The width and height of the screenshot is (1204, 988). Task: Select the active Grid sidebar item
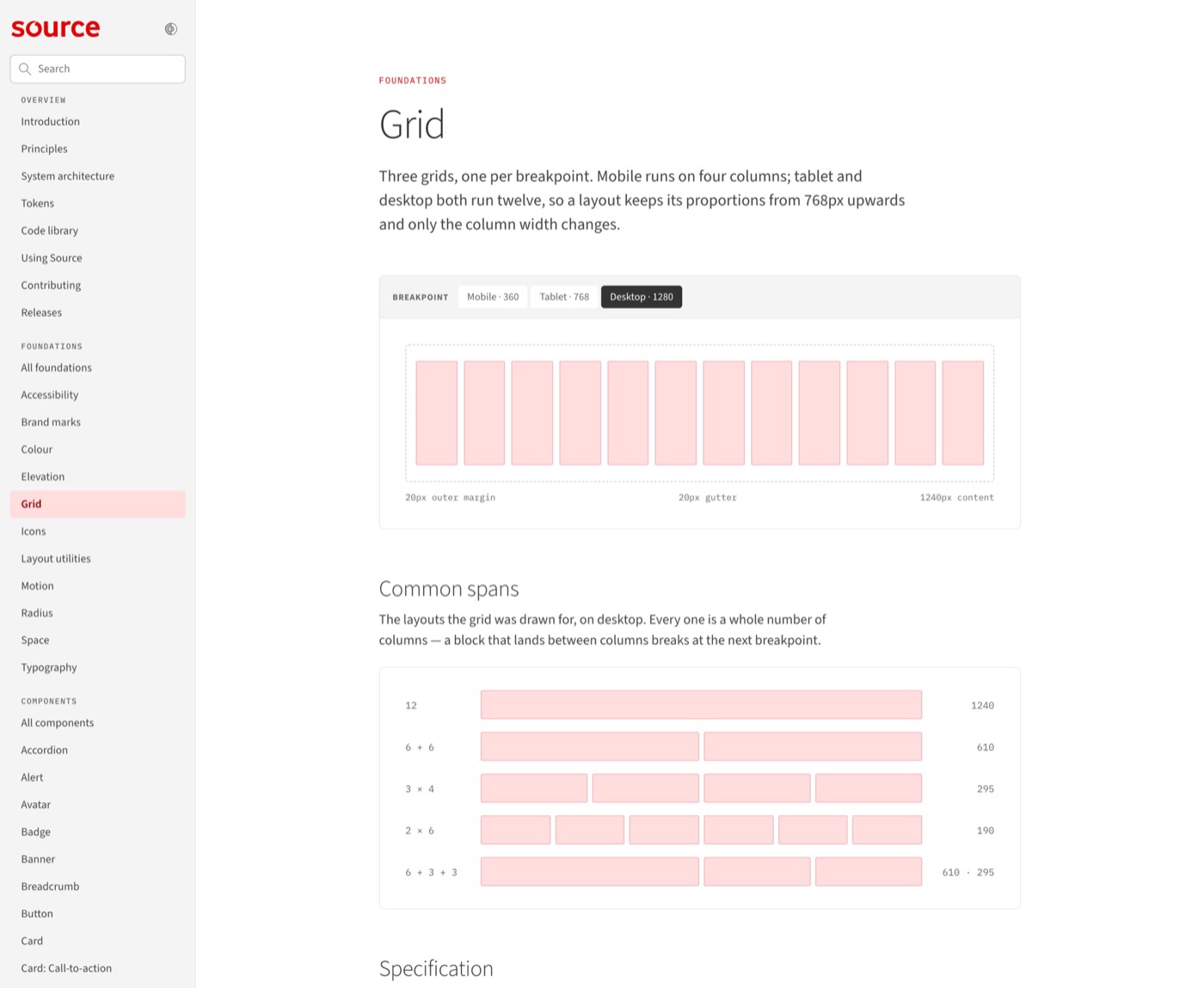tap(98, 504)
